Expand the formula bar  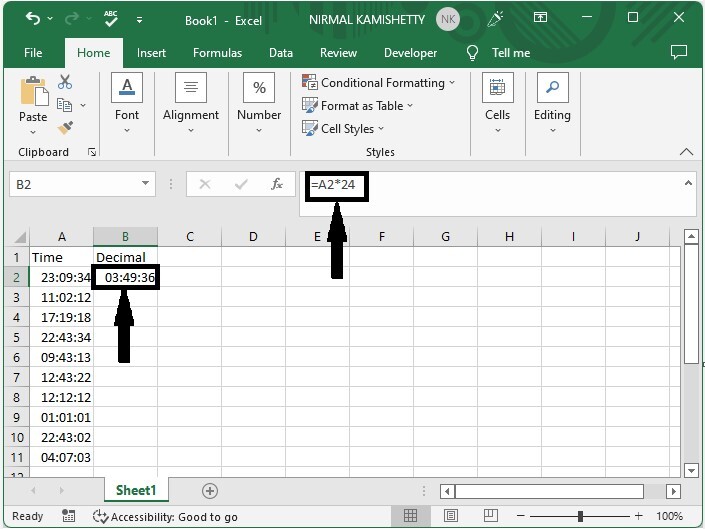[x=688, y=183]
